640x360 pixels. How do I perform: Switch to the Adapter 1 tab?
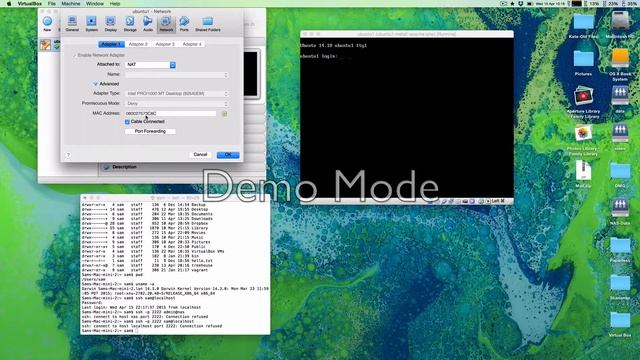[x=111, y=44]
